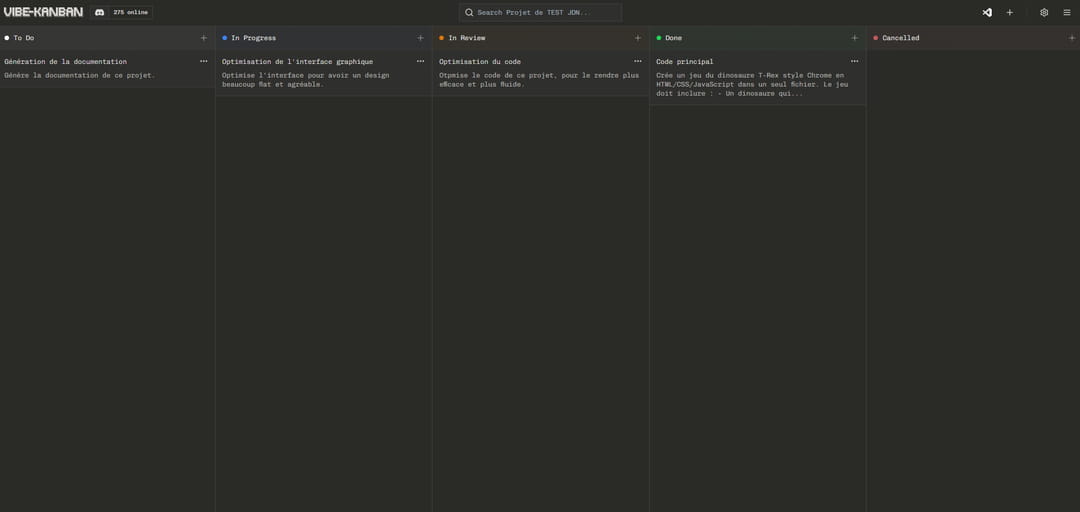Click the Discord 275 online badge
This screenshot has height=512, width=1080.
coord(121,12)
